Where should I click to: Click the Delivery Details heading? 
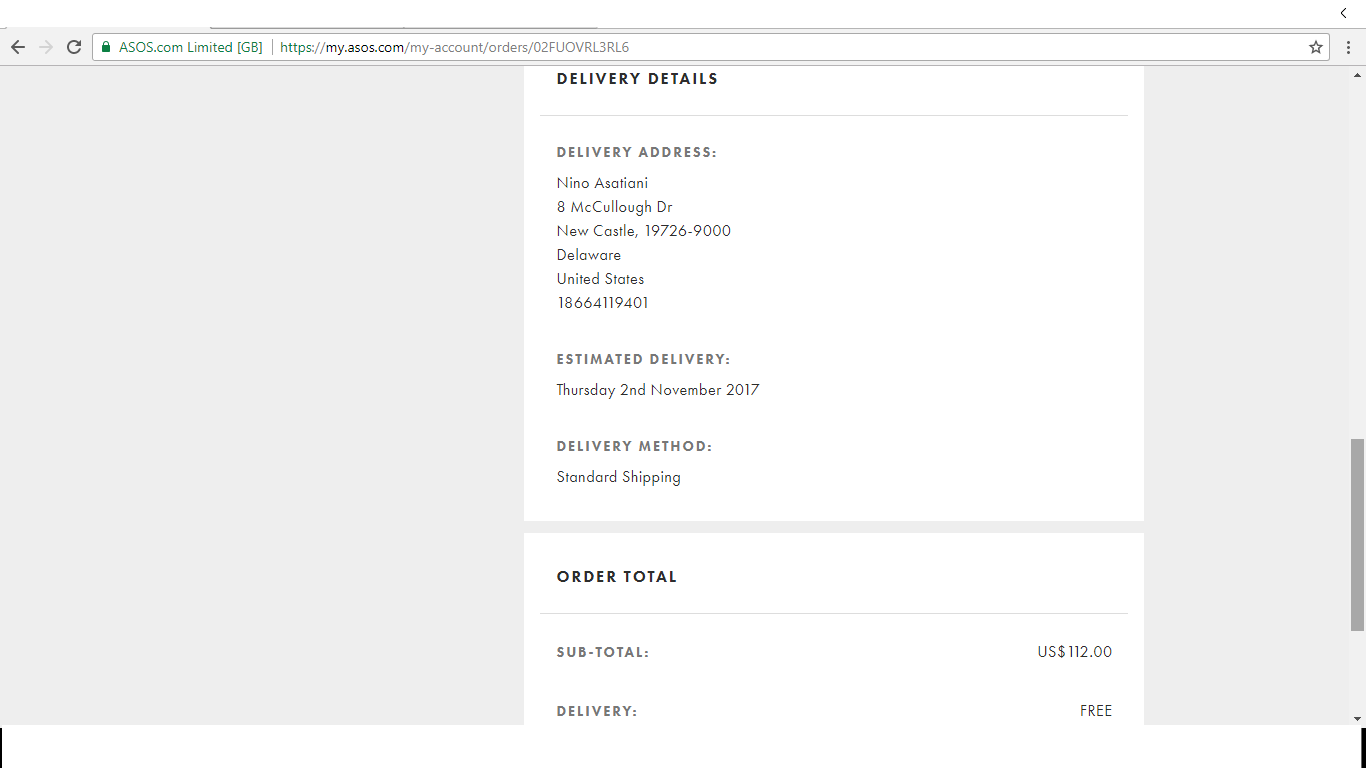click(637, 79)
